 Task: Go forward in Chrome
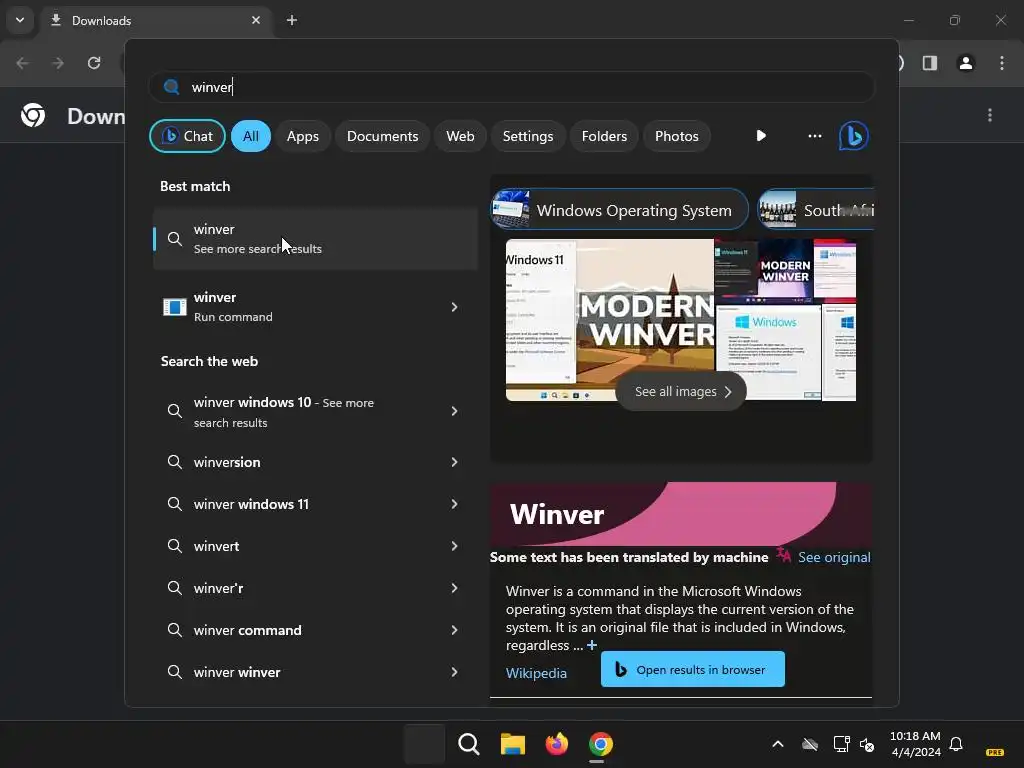(57, 63)
